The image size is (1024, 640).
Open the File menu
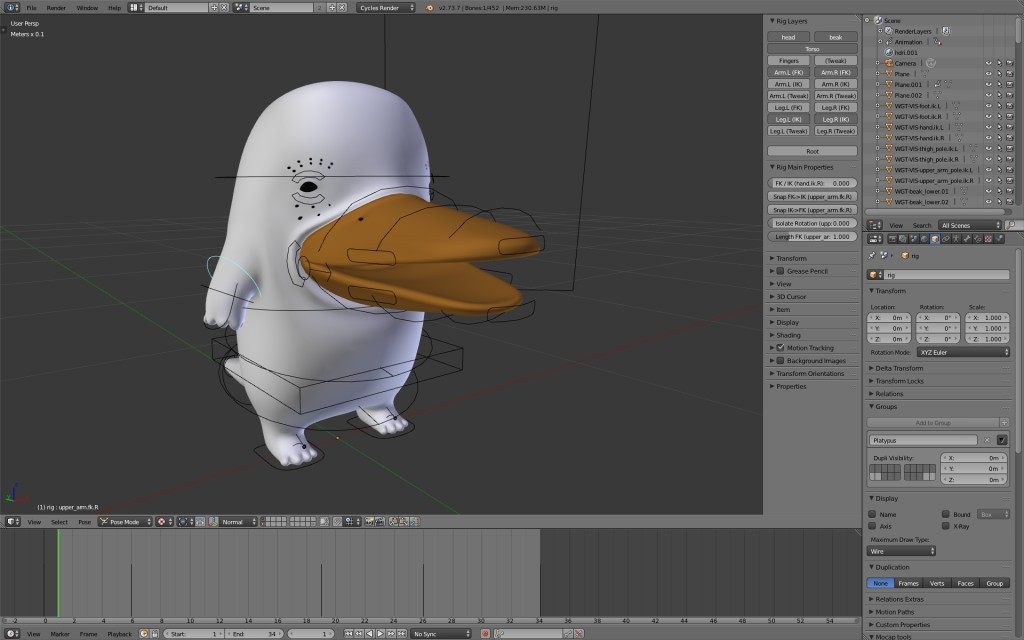tap(30, 8)
